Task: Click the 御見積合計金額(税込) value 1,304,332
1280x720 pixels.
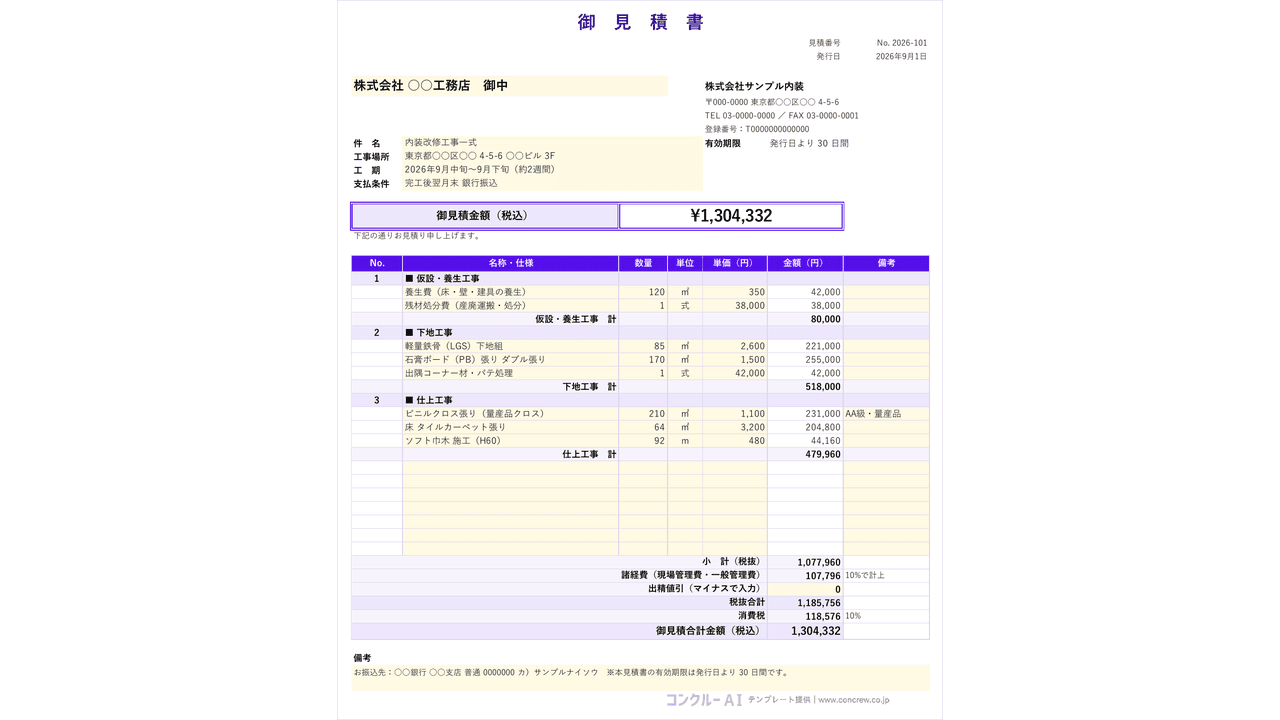Action: point(805,631)
